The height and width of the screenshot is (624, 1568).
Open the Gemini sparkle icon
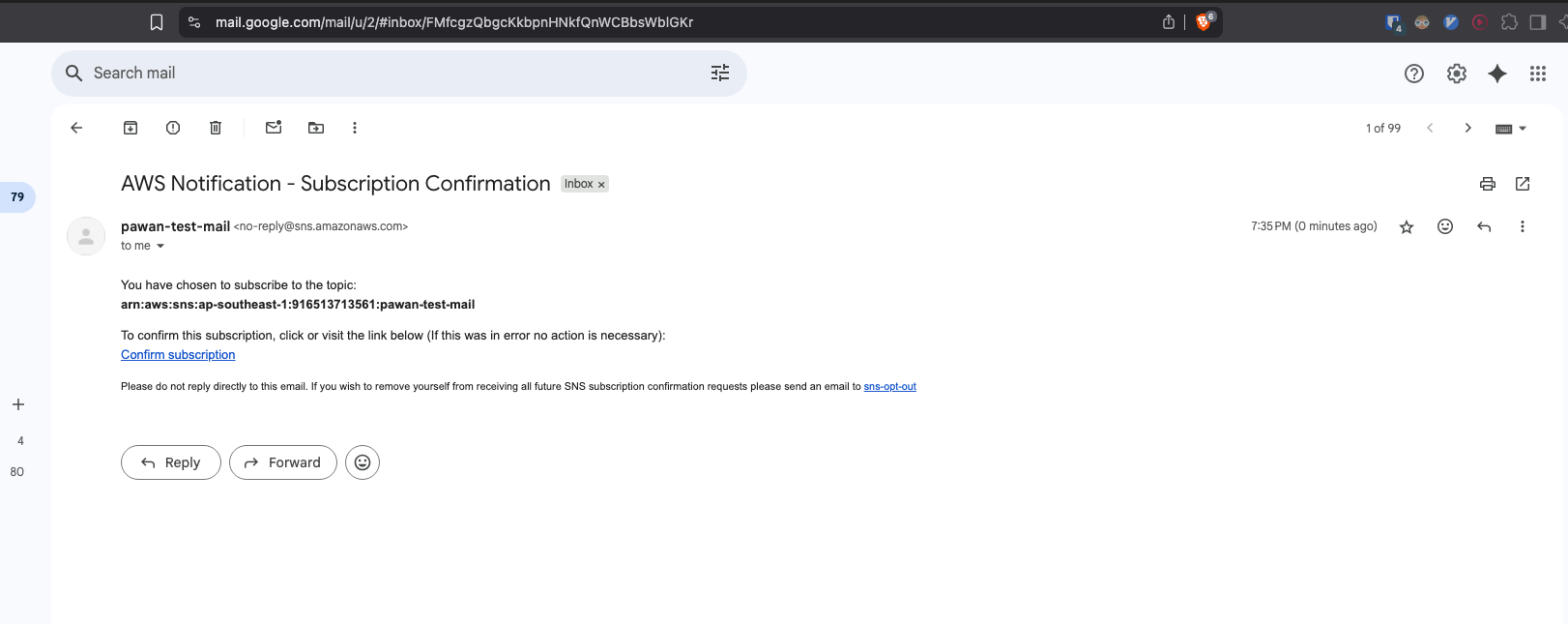click(x=1497, y=74)
